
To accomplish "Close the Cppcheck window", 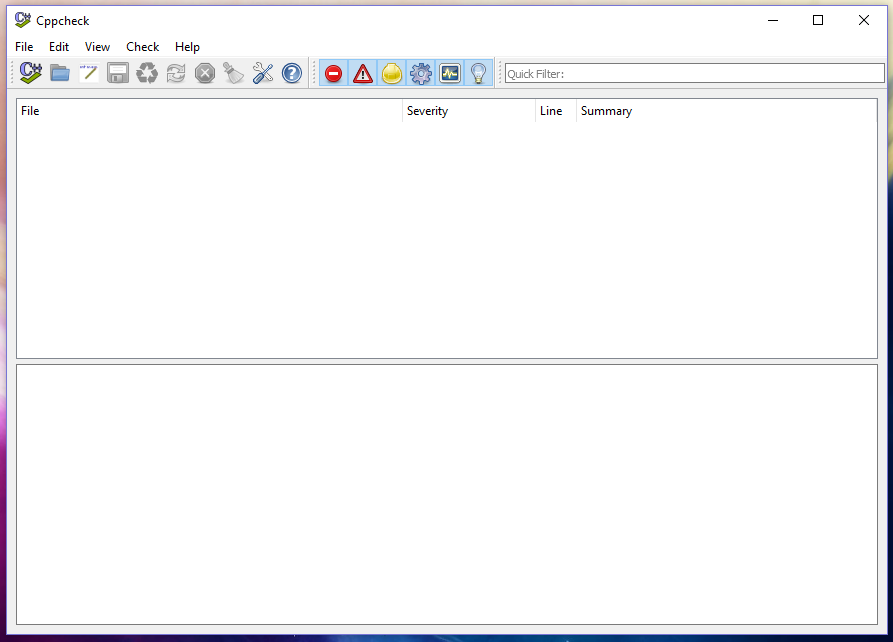I will (x=863, y=21).
